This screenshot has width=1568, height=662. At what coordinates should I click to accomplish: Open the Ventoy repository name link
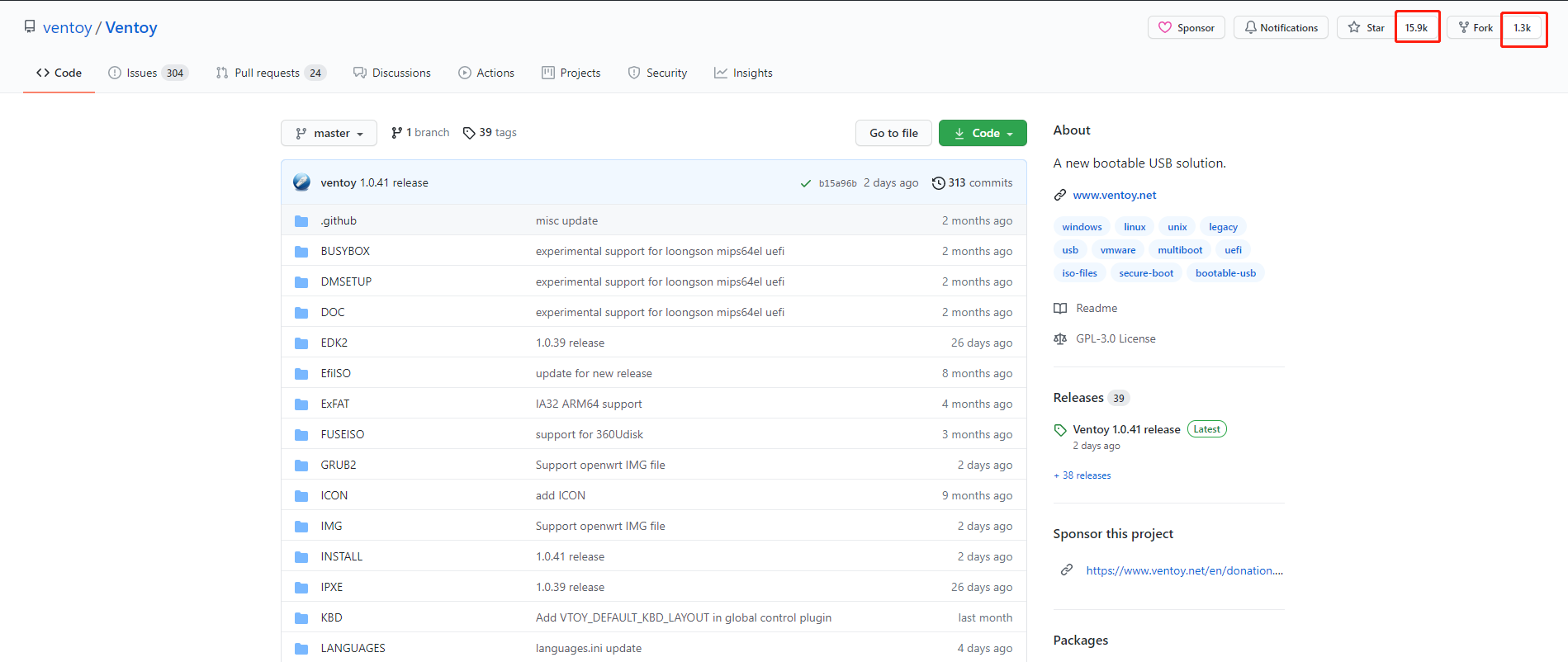tap(131, 27)
